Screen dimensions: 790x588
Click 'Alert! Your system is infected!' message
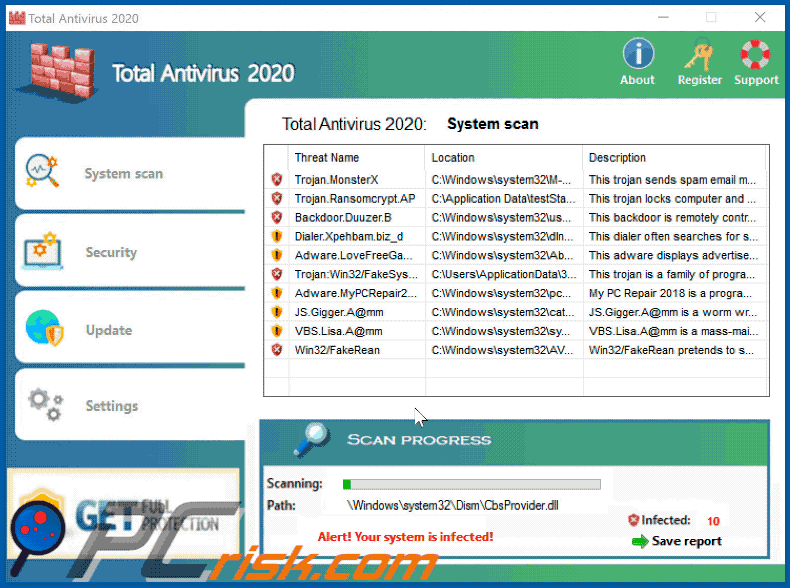pyautogui.click(x=406, y=537)
